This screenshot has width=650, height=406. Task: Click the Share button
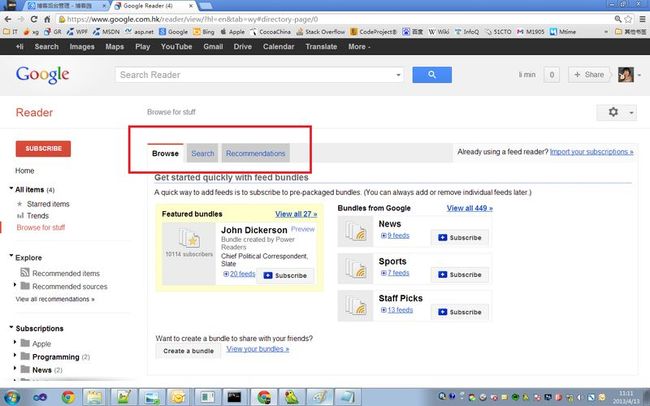point(589,75)
